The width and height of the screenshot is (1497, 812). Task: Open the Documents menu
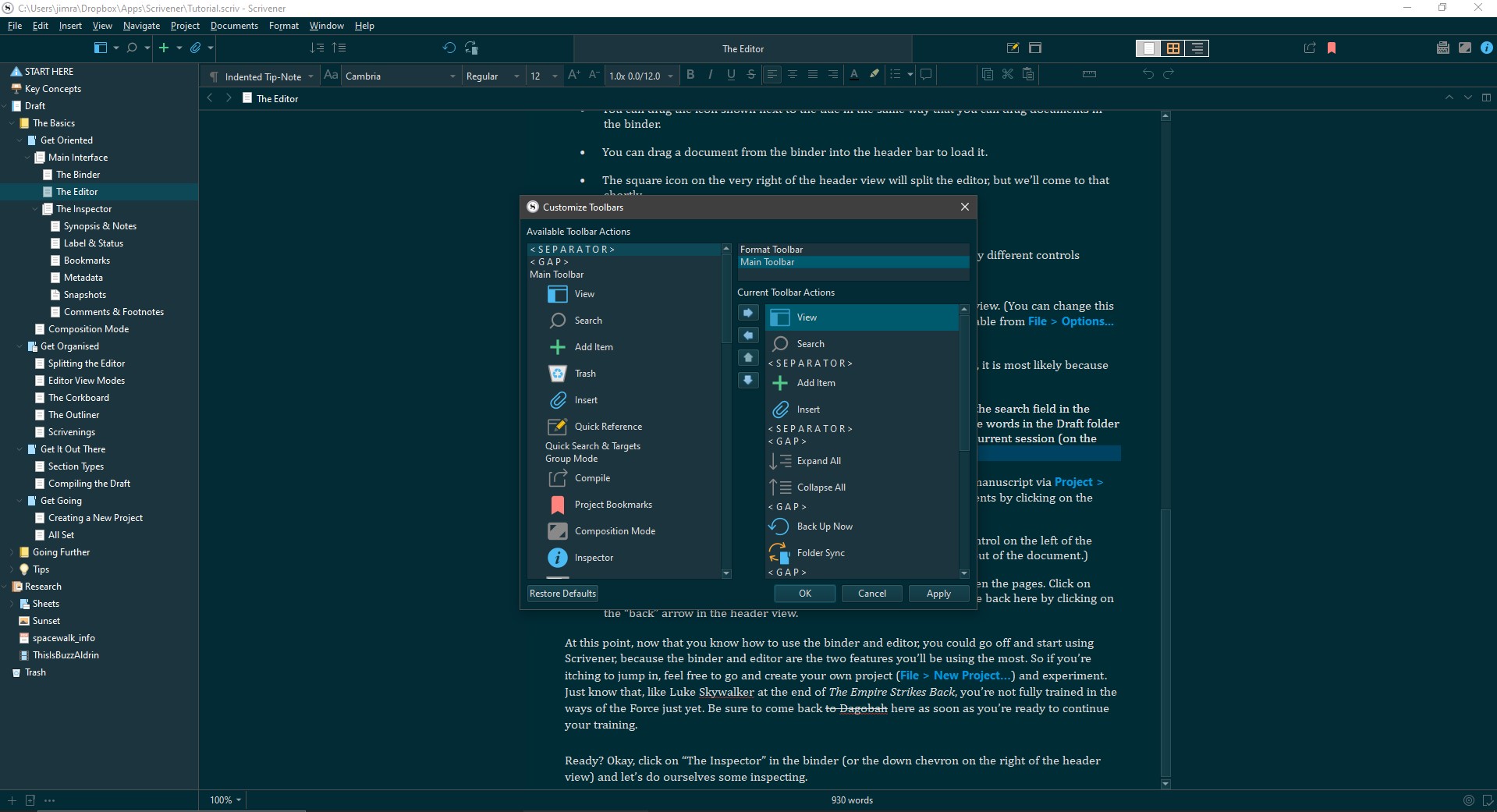point(234,26)
